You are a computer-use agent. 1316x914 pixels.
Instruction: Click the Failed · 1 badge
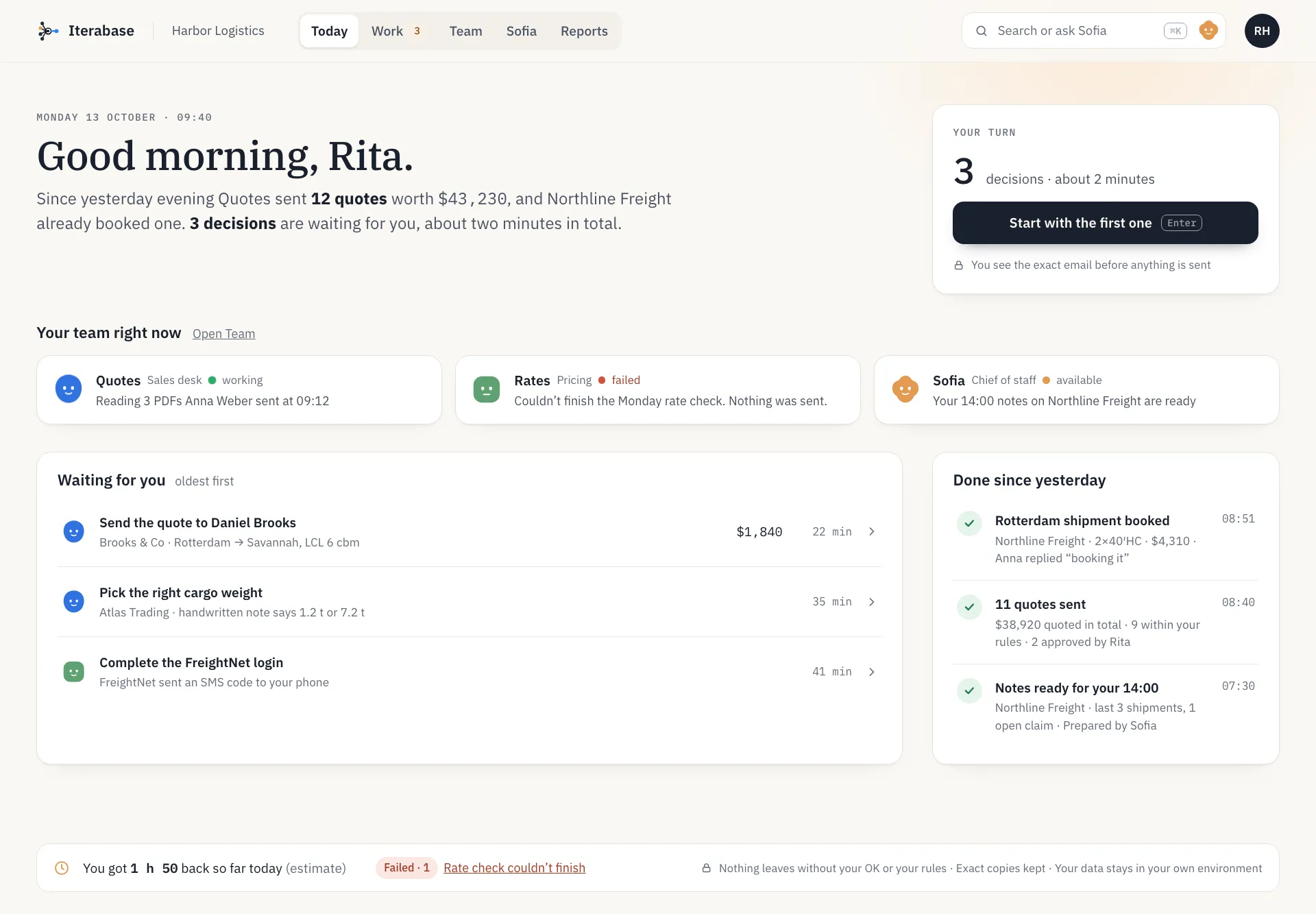coord(406,868)
